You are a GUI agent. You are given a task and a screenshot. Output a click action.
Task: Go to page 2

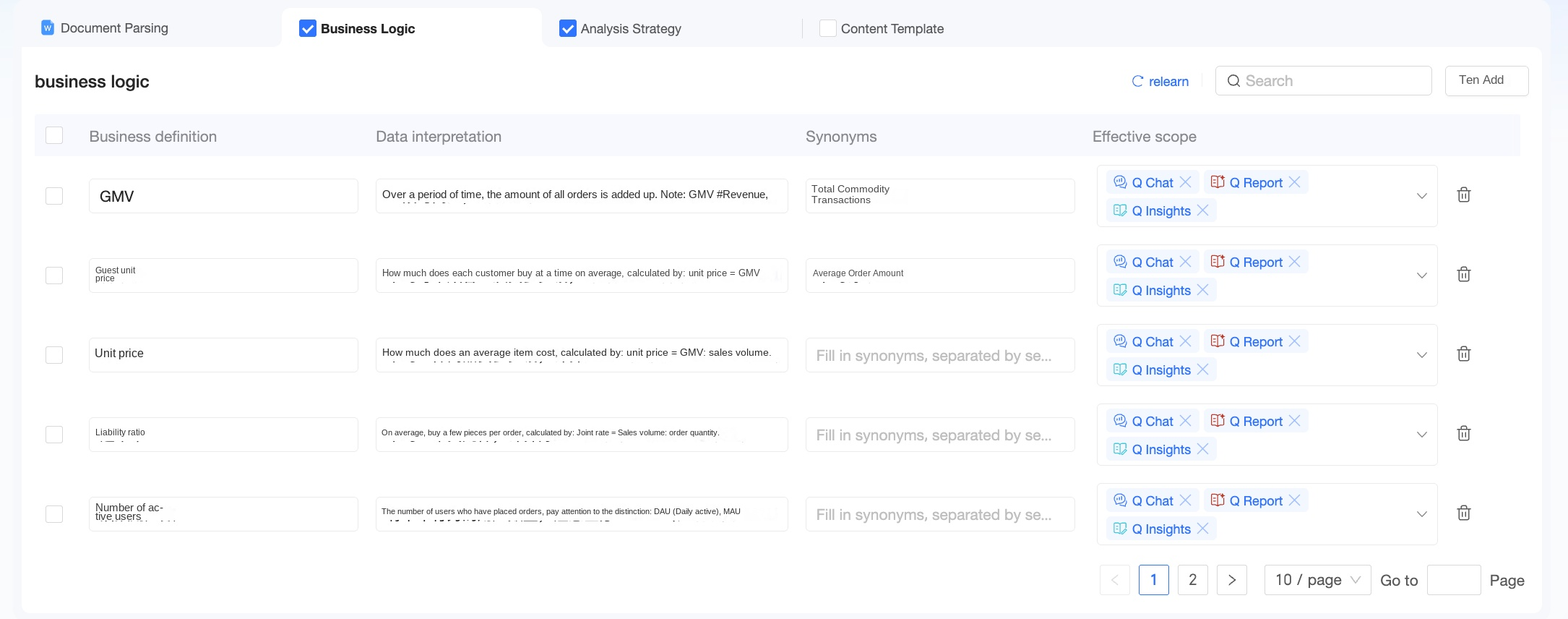(x=1193, y=580)
